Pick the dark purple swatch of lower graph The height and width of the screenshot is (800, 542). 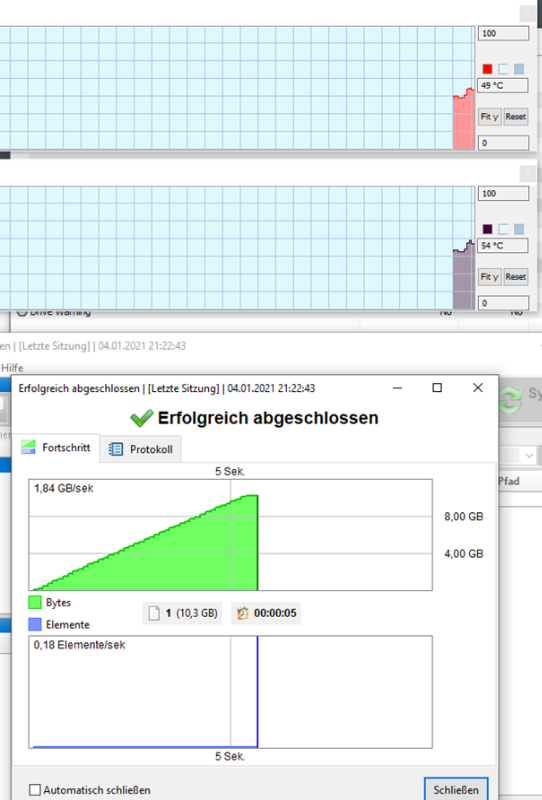tap(487, 229)
